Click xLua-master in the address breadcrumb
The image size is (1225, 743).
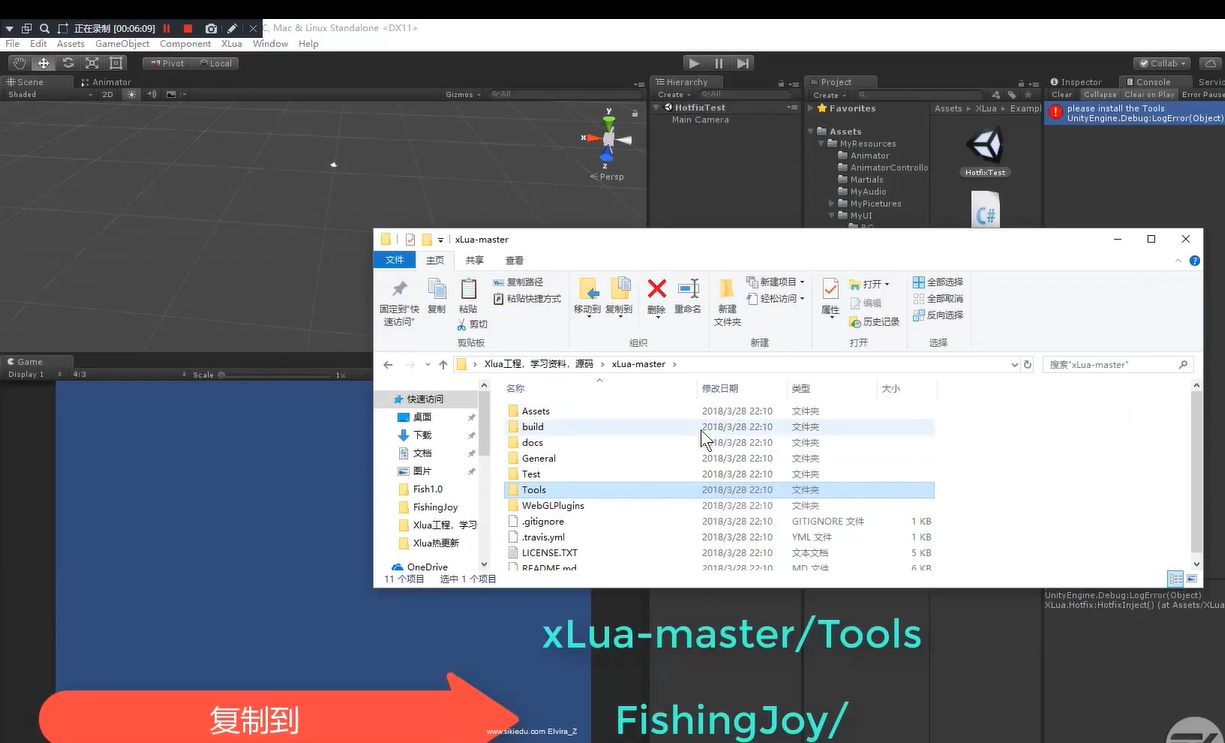(638, 365)
